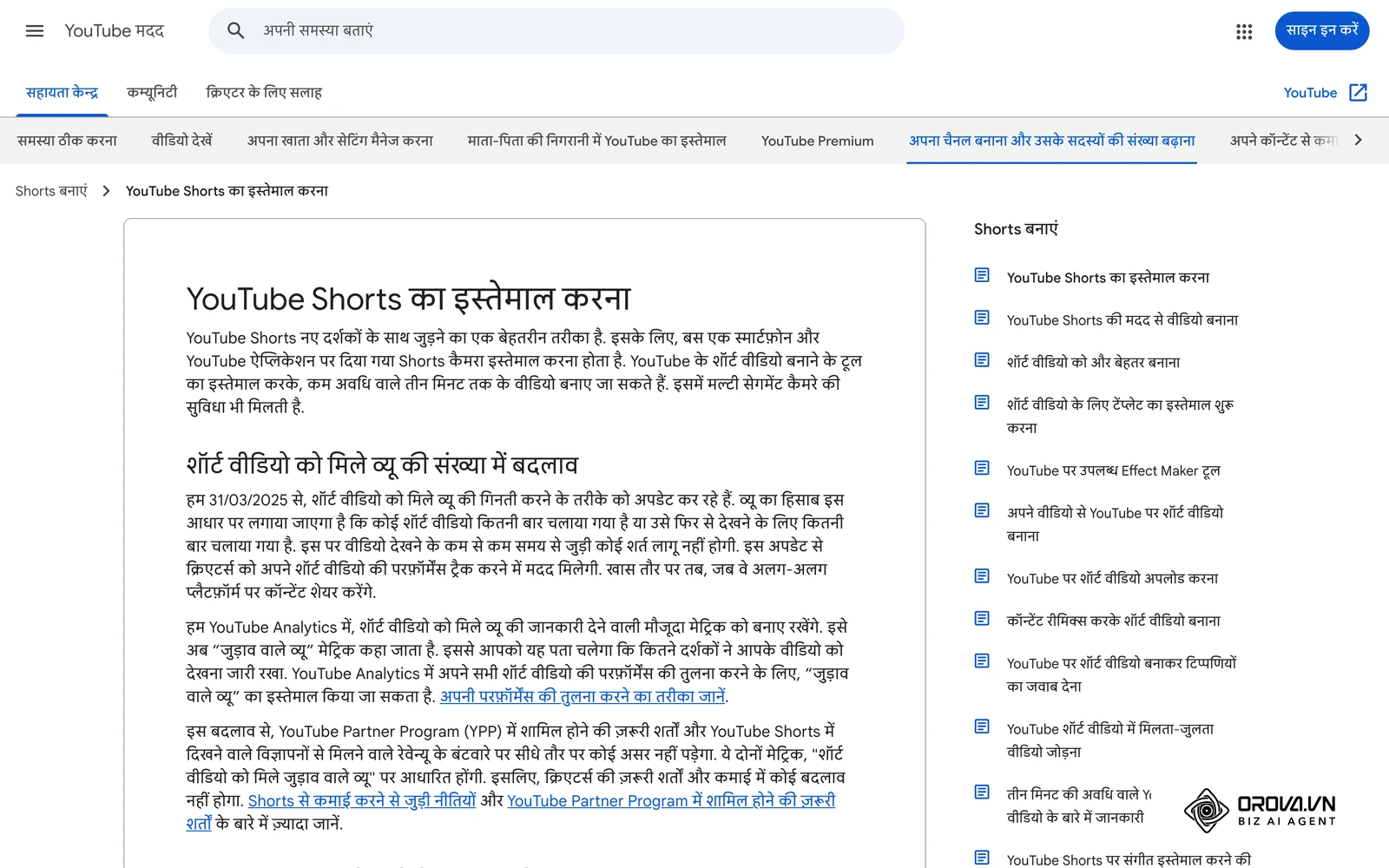Open अपना खाता और सेटिंग मैनेज करना category

(x=339, y=141)
